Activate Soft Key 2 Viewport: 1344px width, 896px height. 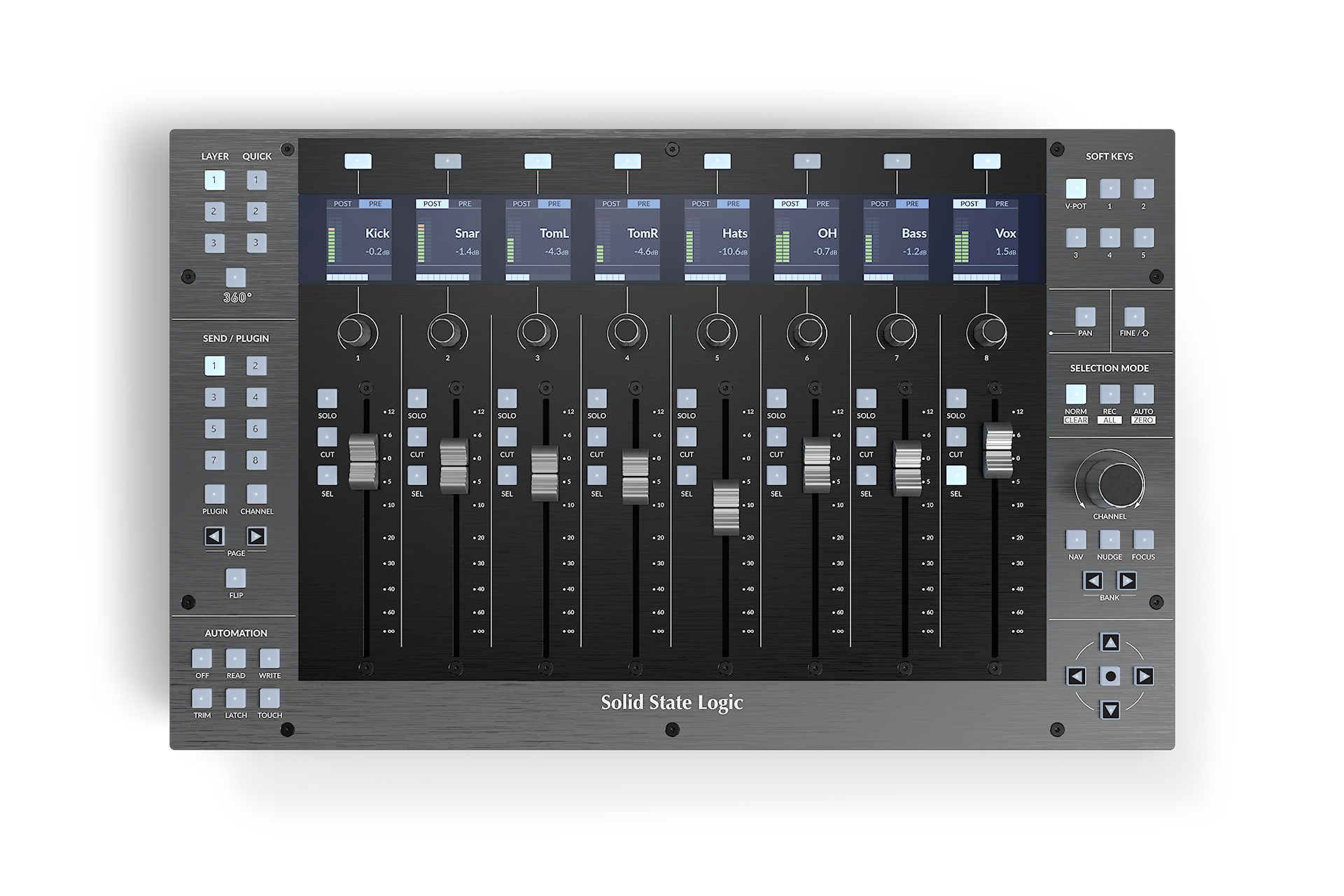click(1144, 189)
